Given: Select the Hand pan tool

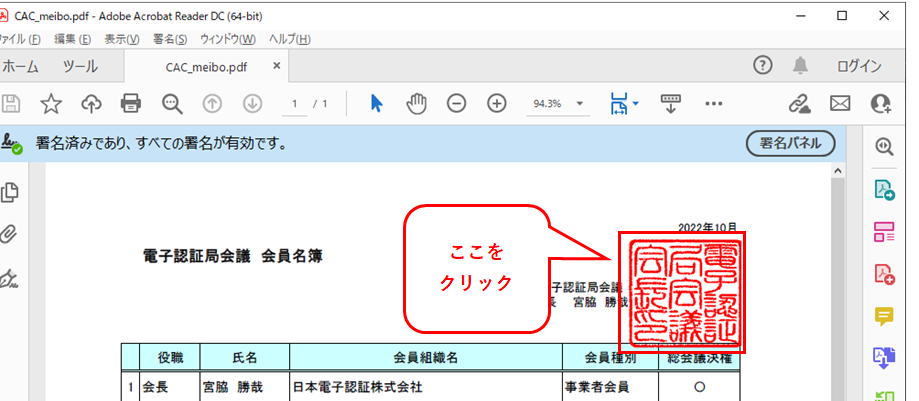Looking at the screenshot, I should click(x=417, y=103).
